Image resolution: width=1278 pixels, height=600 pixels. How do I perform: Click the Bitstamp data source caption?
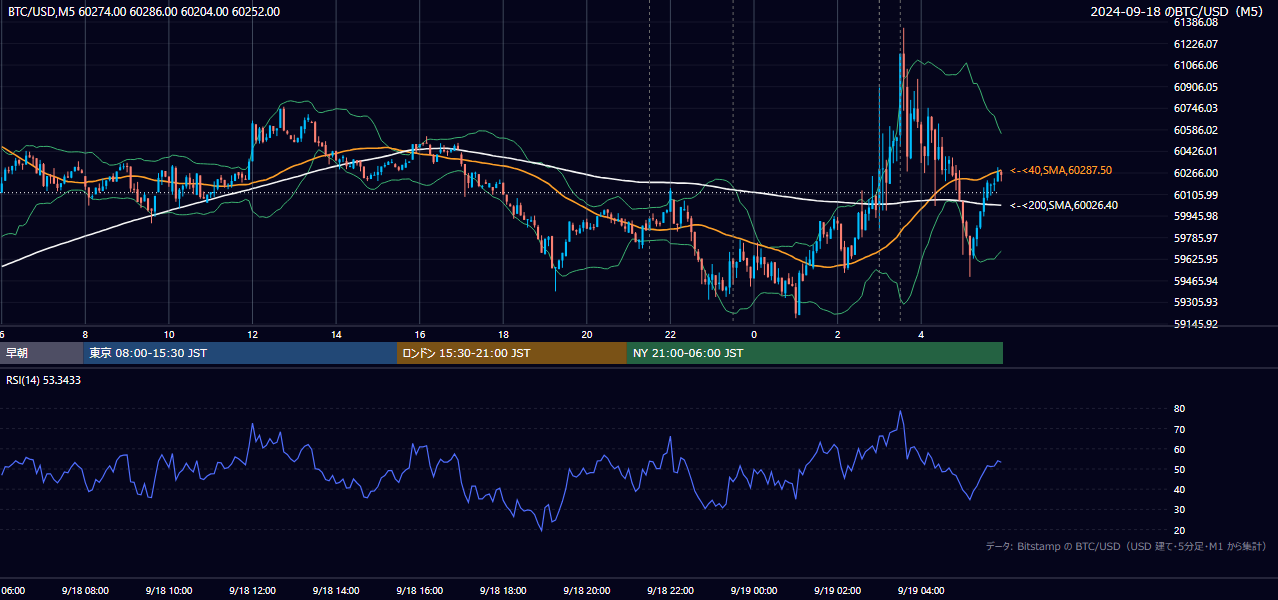click(1126, 546)
